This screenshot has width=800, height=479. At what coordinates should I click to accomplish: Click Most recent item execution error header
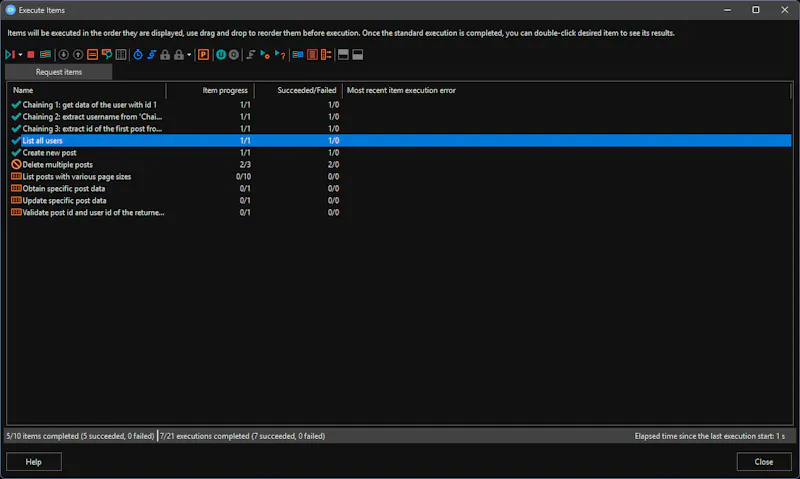[566, 90]
